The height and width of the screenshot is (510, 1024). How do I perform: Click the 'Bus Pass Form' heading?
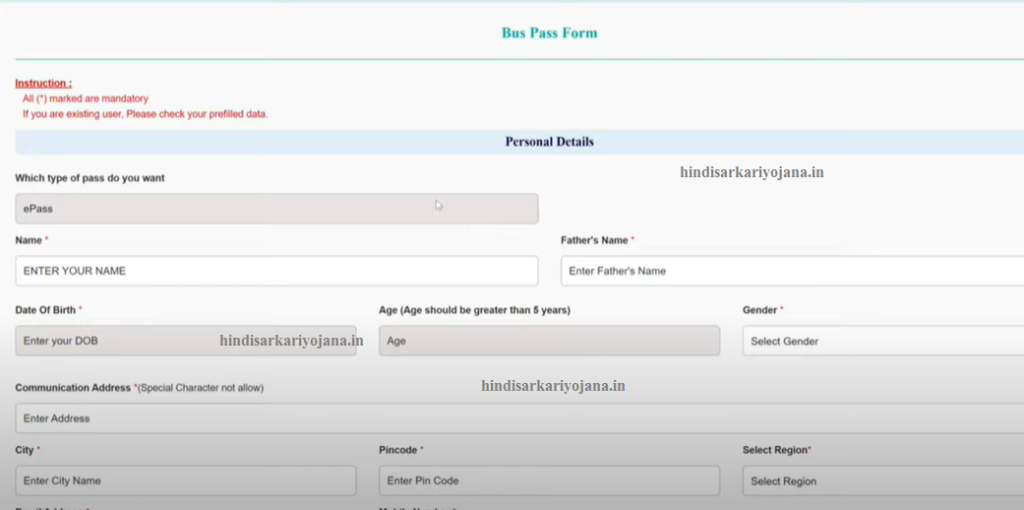549,33
